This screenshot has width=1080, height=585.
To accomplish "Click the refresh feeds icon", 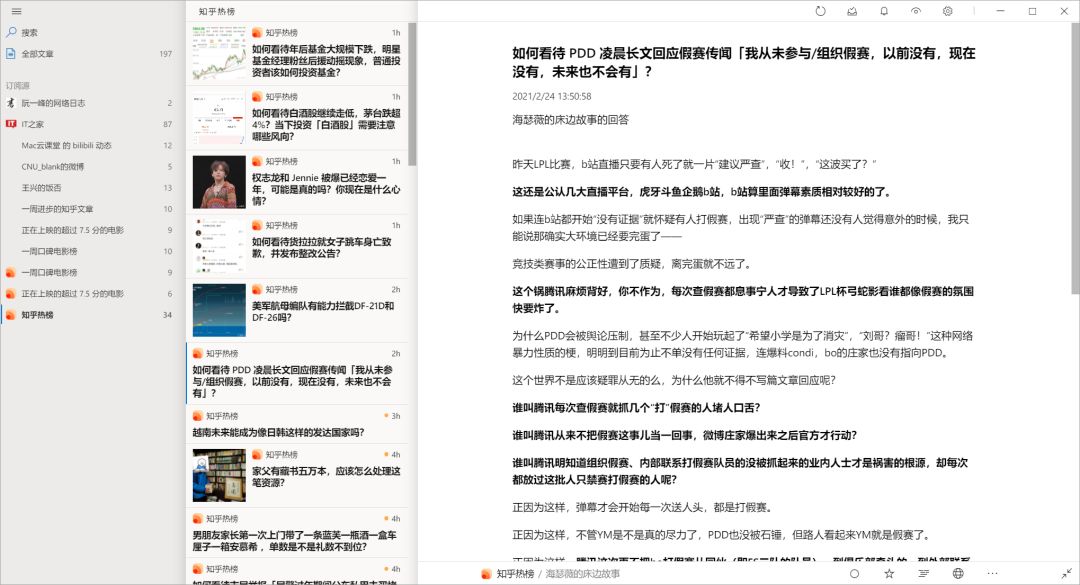I will (x=820, y=11).
